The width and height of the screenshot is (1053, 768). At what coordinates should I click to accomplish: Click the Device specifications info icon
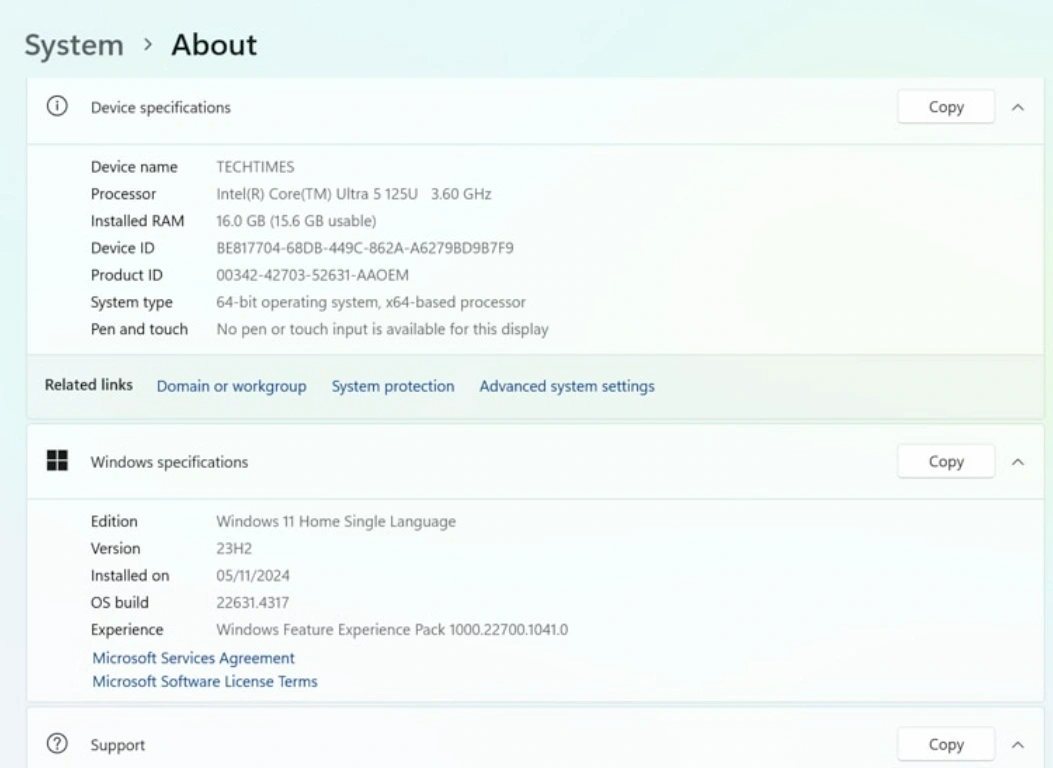pyautogui.click(x=57, y=106)
